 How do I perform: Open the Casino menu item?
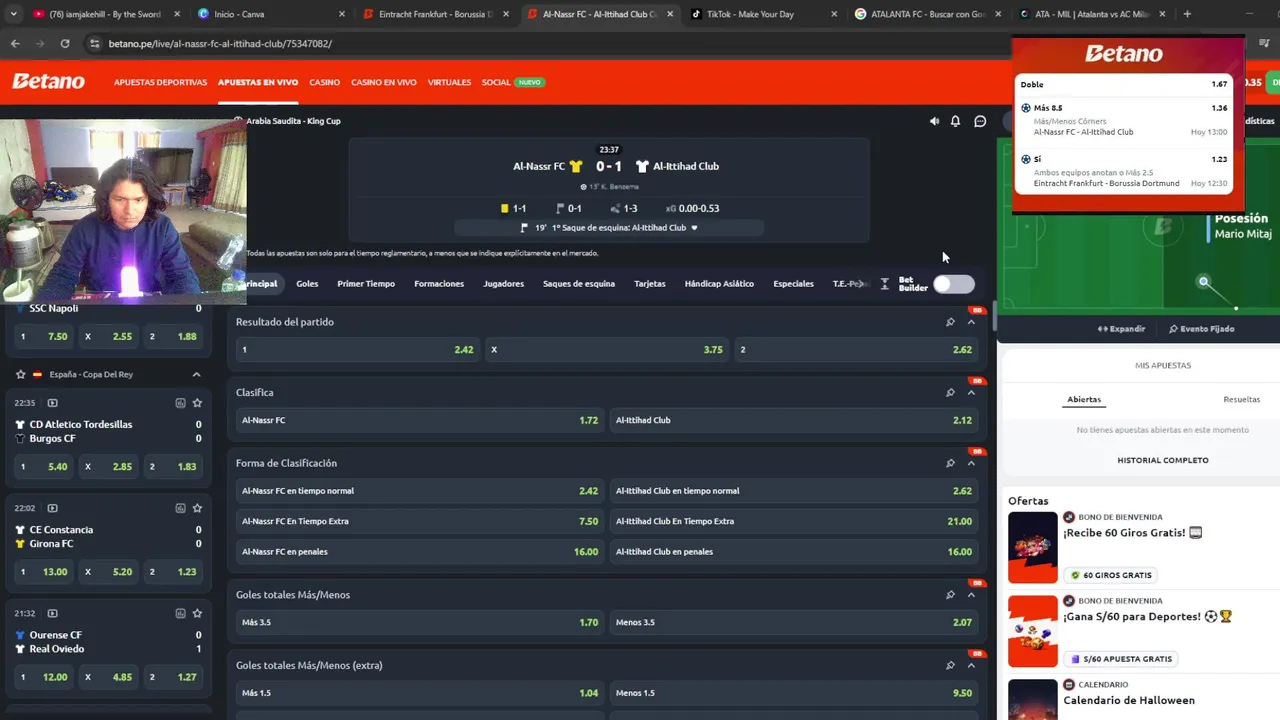pyautogui.click(x=324, y=82)
